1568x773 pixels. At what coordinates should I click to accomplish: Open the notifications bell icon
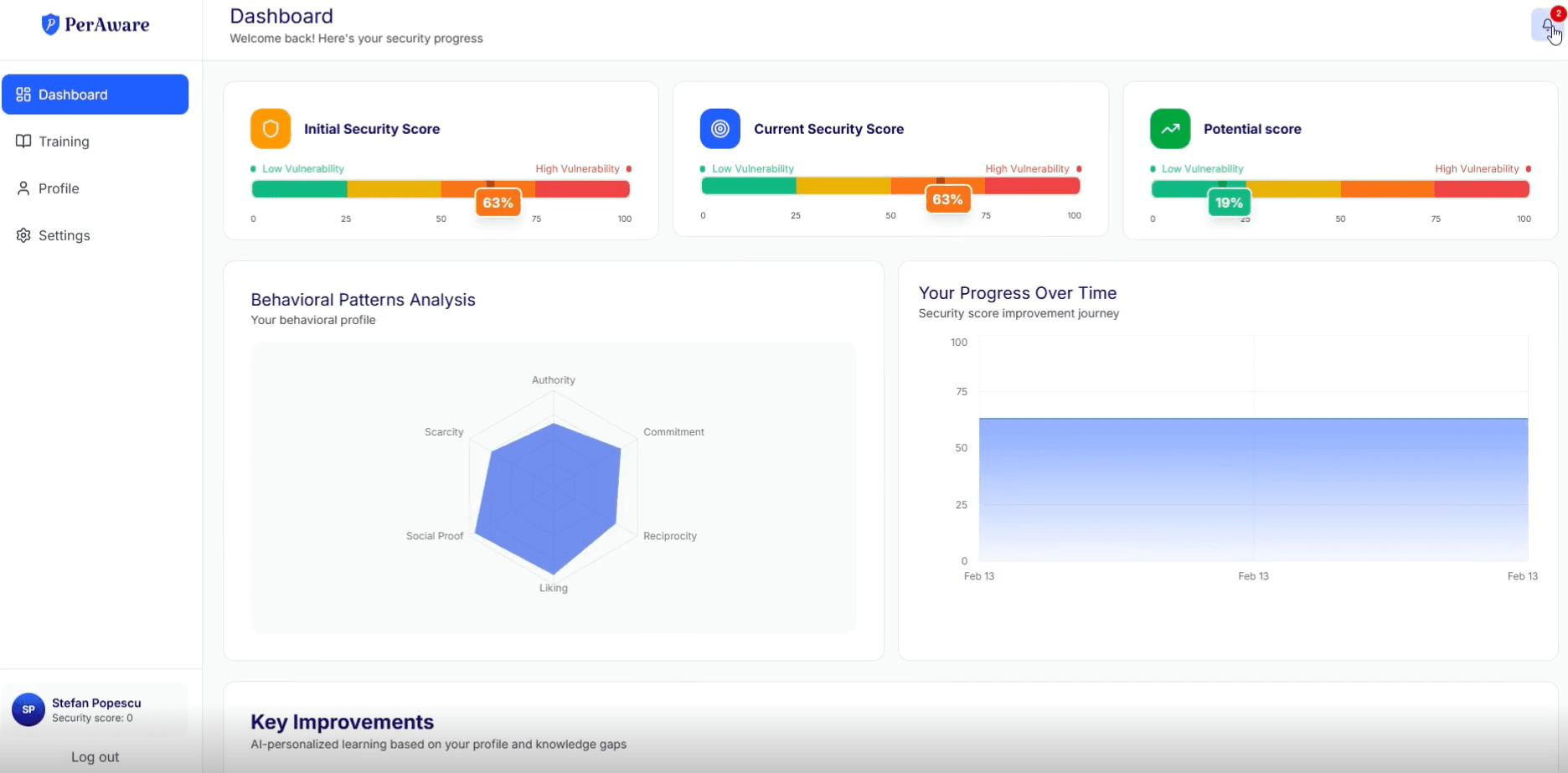pyautogui.click(x=1546, y=25)
